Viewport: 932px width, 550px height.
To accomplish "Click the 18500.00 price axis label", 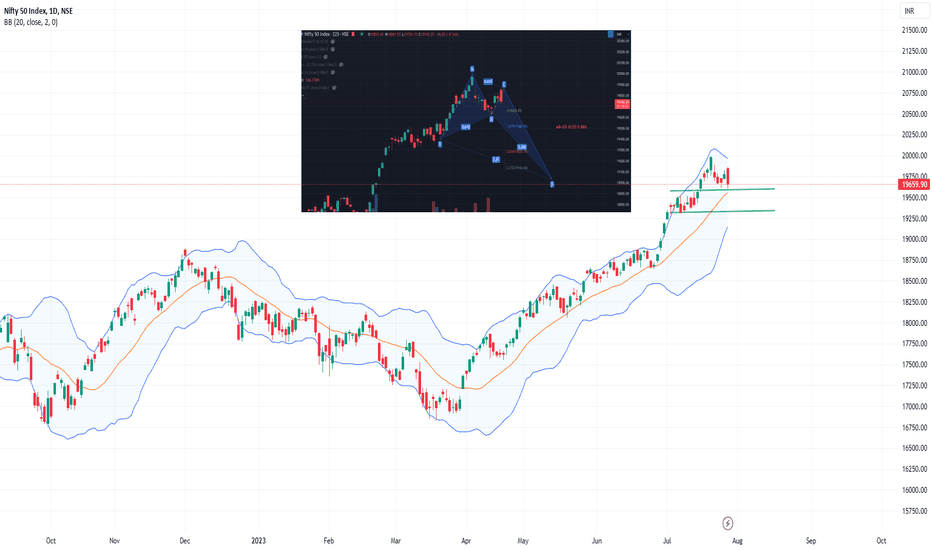I will [x=915, y=281].
